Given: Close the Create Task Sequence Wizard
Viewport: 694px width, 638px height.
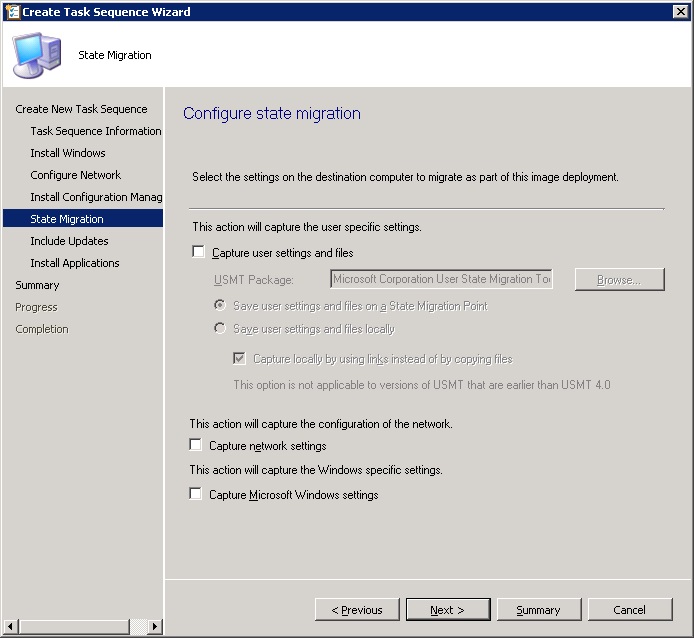Looking at the screenshot, I should pyautogui.click(x=681, y=11).
